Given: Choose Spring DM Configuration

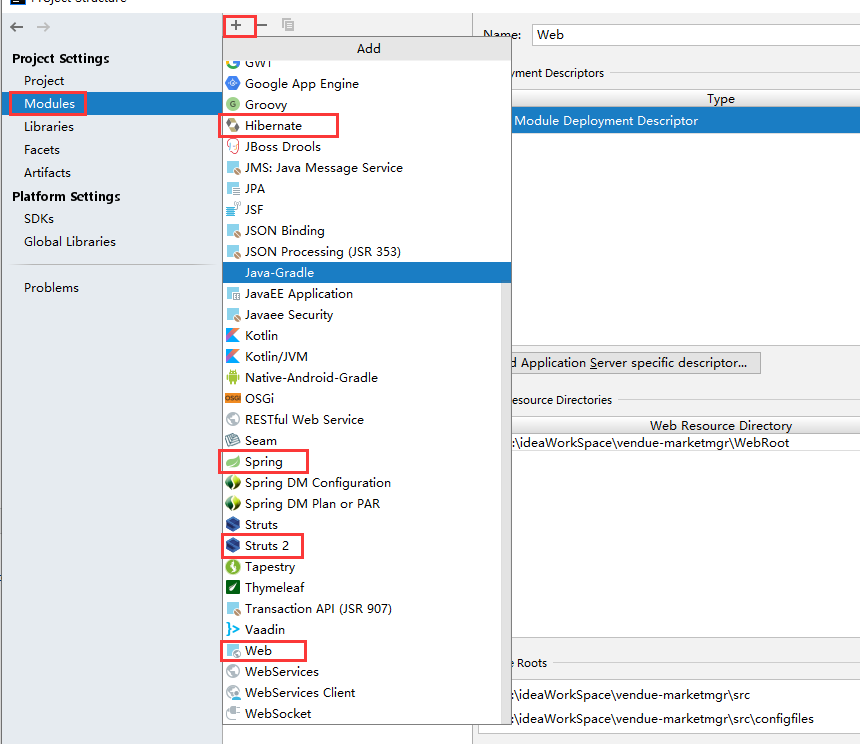Looking at the screenshot, I should tap(362, 482).
